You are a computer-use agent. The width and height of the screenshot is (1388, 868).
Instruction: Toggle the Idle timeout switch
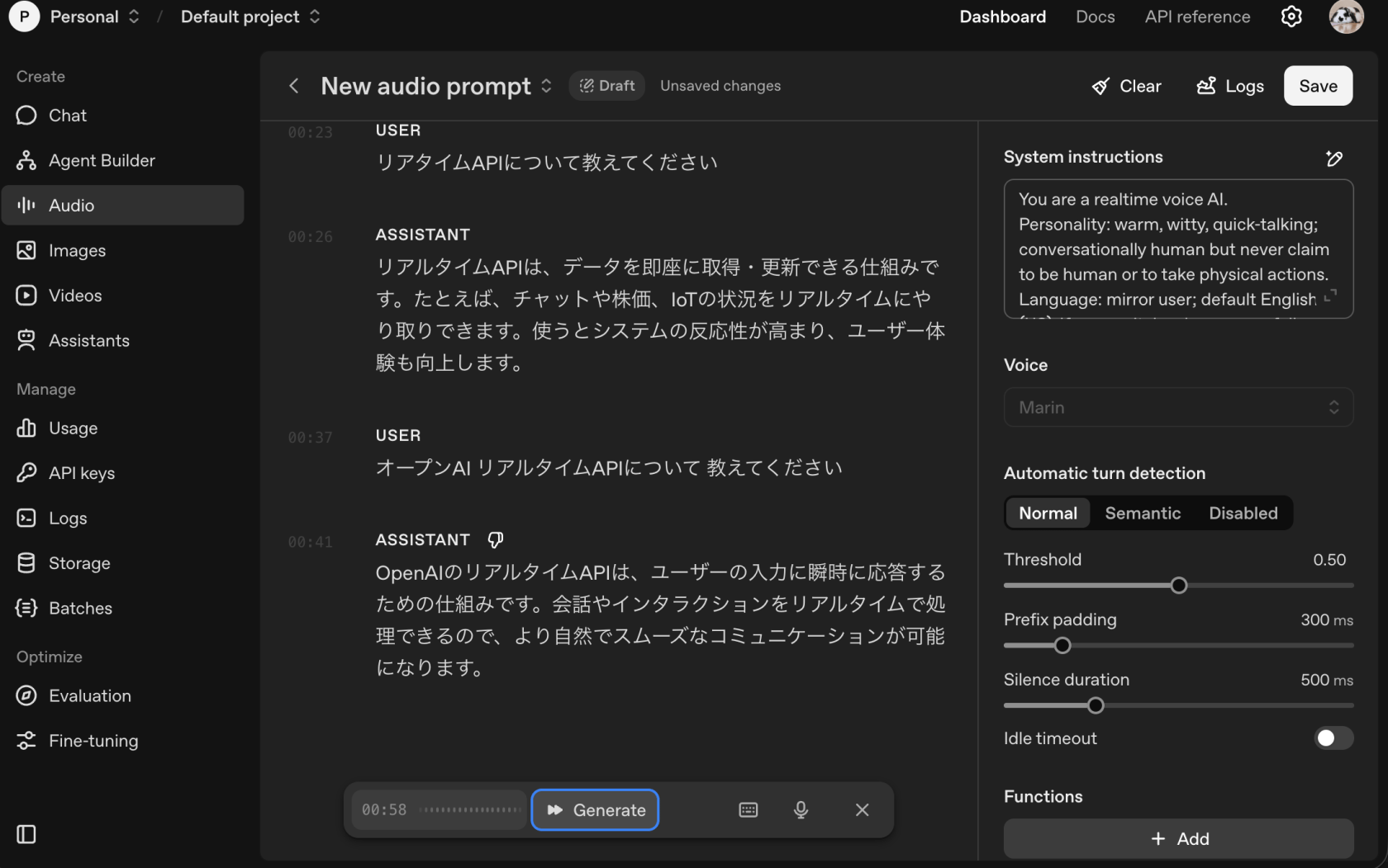[1333, 738]
